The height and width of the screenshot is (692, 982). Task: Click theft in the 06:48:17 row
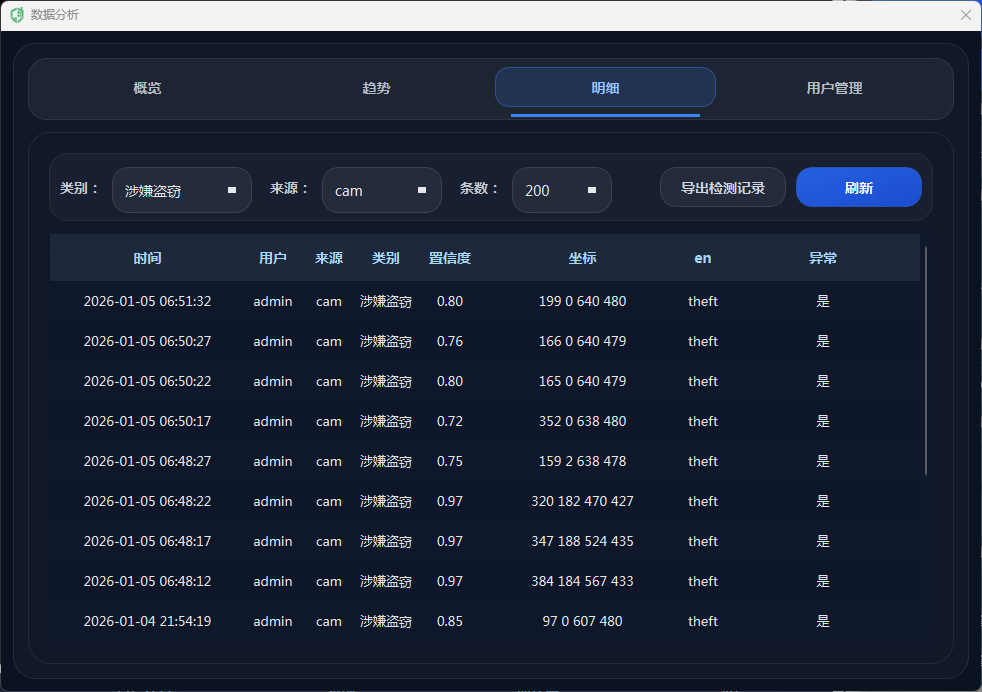[x=703, y=542]
